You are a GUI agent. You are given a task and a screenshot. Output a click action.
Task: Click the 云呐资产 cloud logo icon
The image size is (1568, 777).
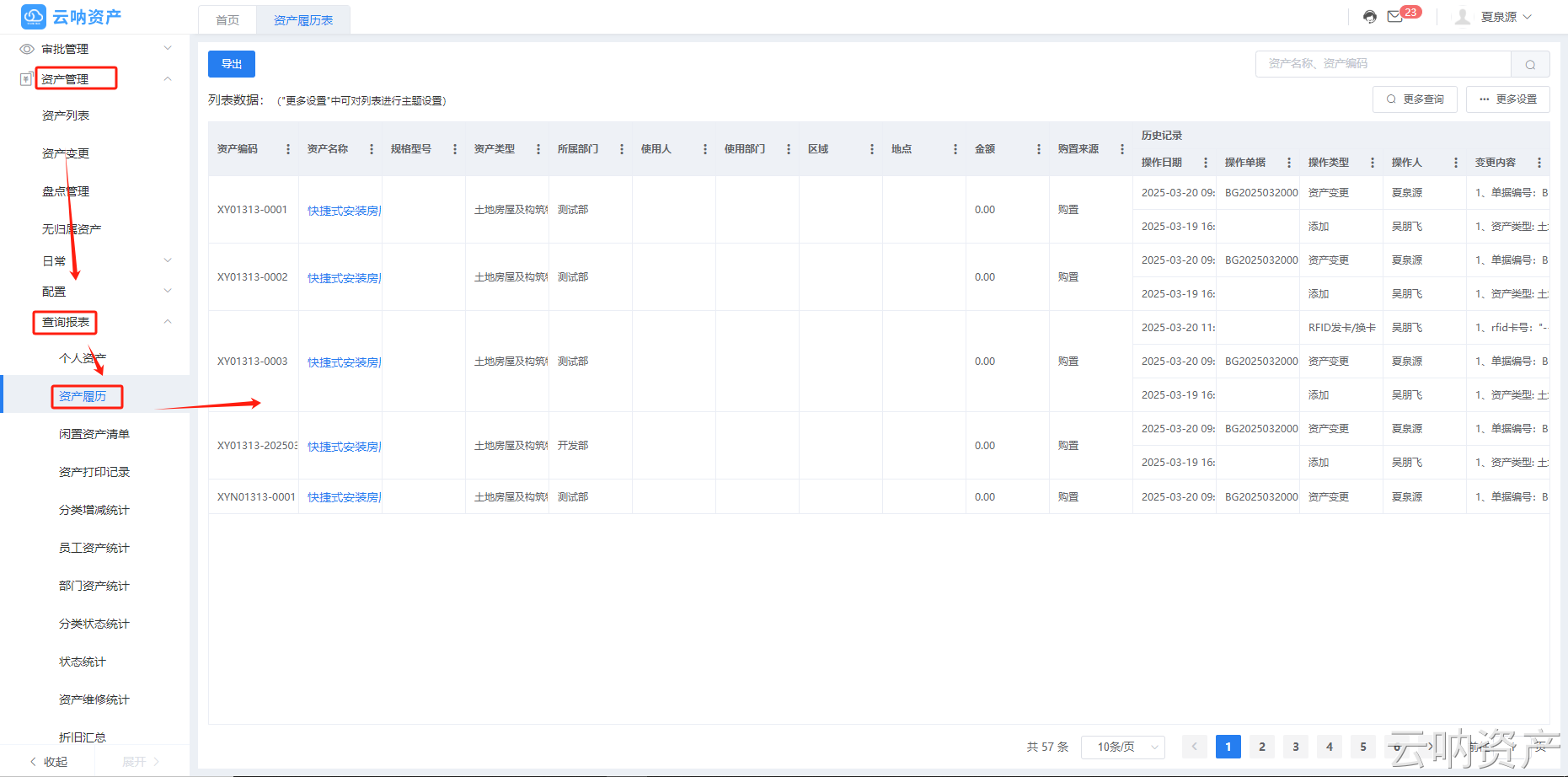pyautogui.click(x=34, y=16)
